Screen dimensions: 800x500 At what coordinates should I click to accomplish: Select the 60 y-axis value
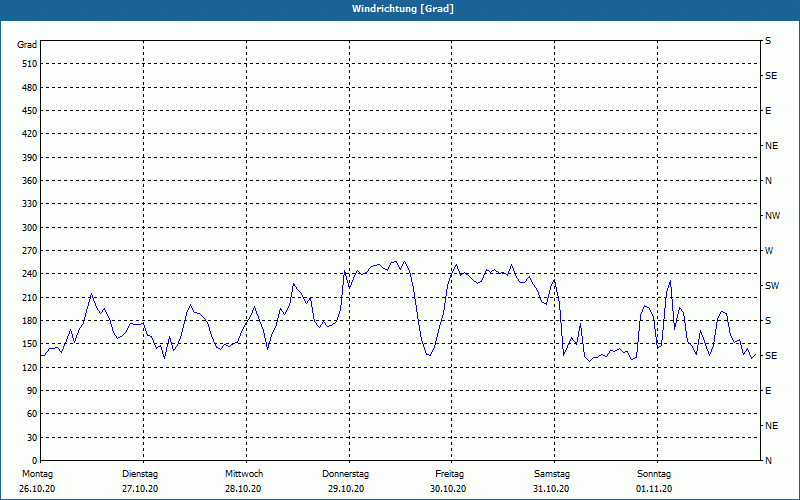[x=31, y=414]
